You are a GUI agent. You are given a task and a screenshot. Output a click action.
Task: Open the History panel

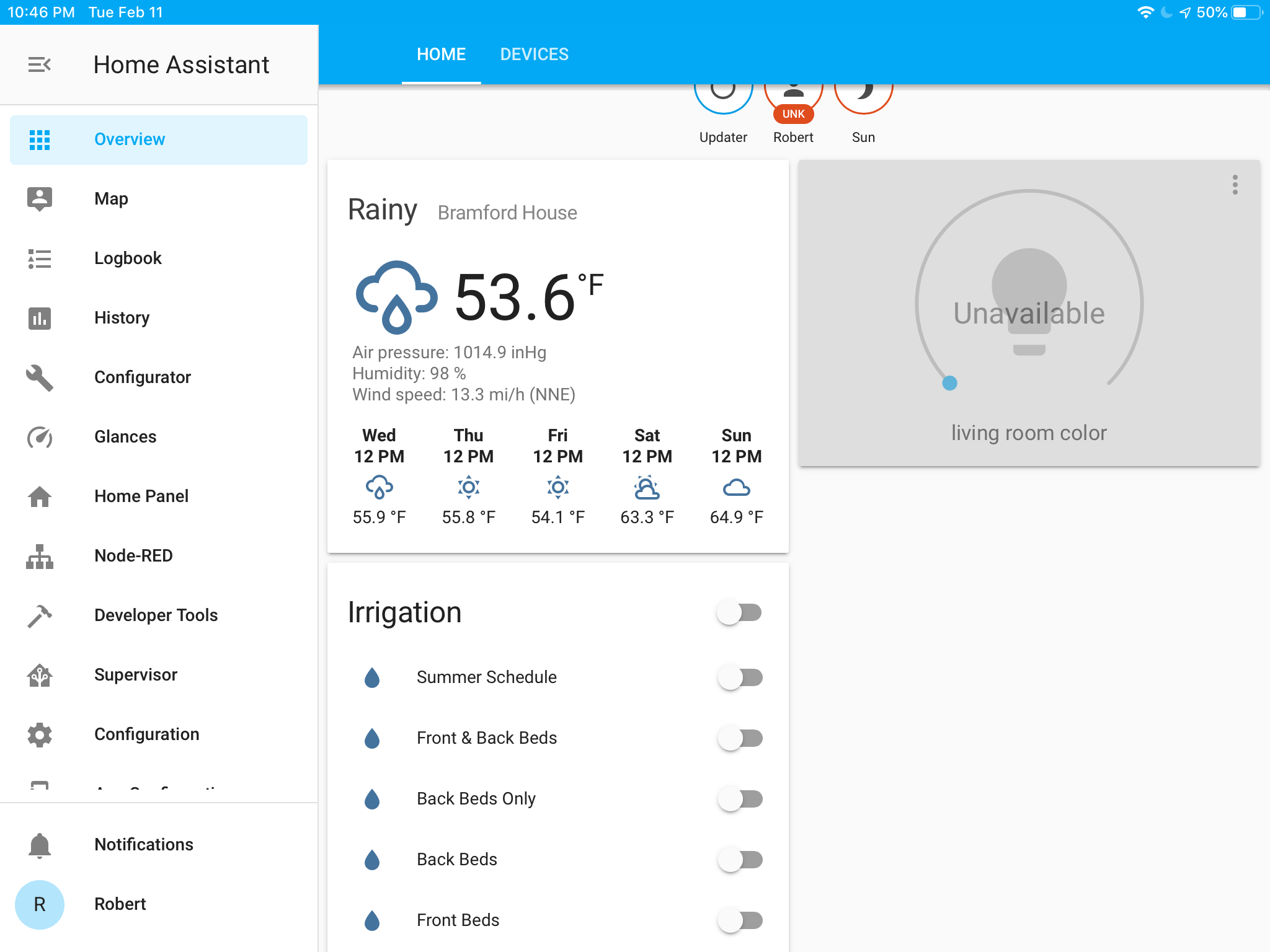[122, 317]
